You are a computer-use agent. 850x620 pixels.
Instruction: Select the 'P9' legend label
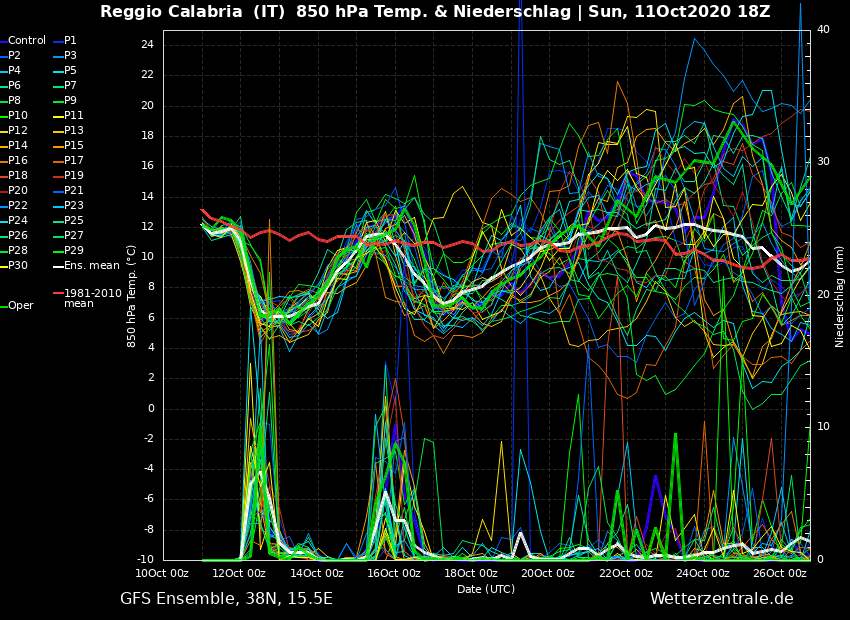70,100
